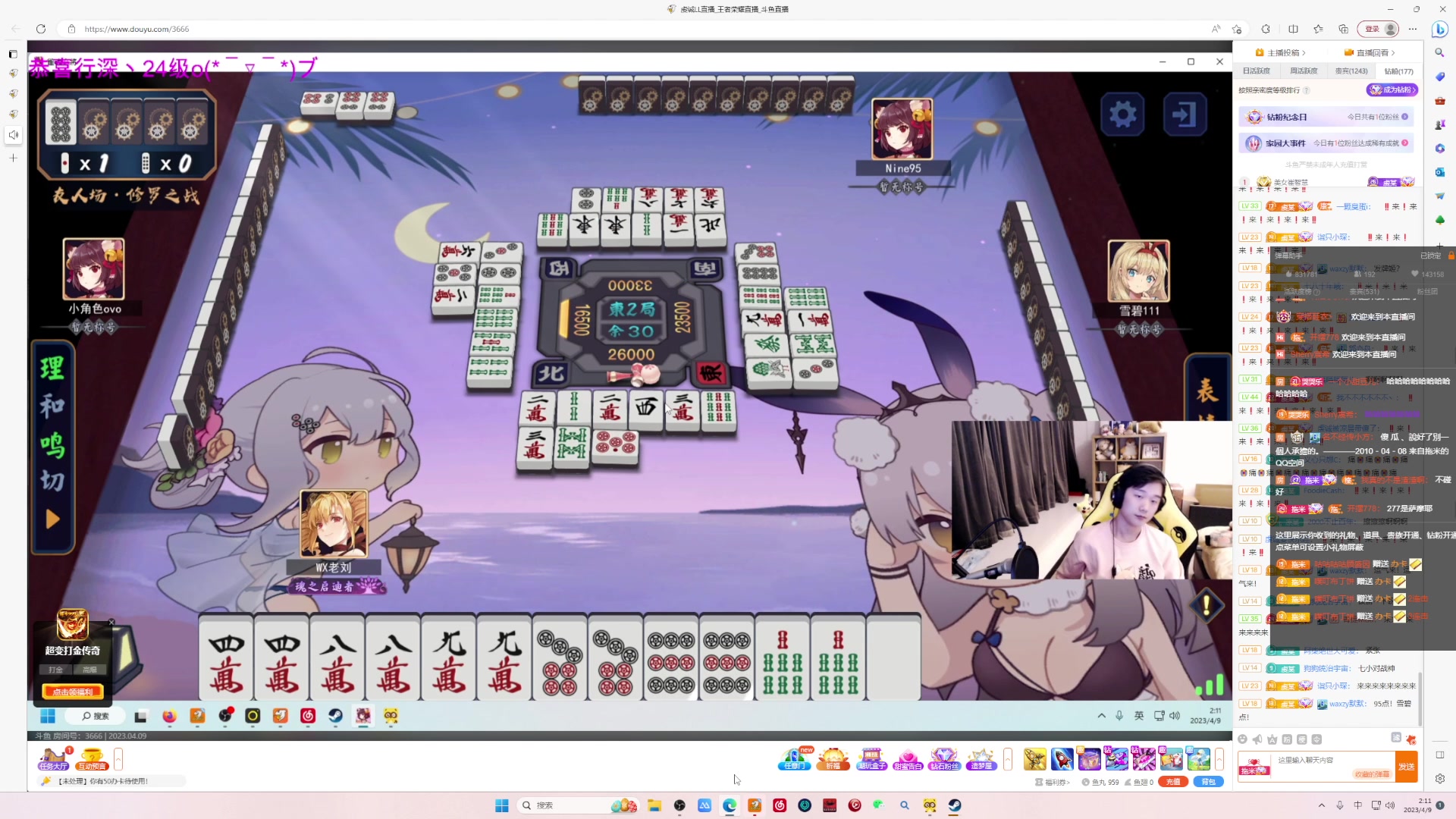Add this page to browser favorites
Screen dimensions: 1456x819
1238,29
